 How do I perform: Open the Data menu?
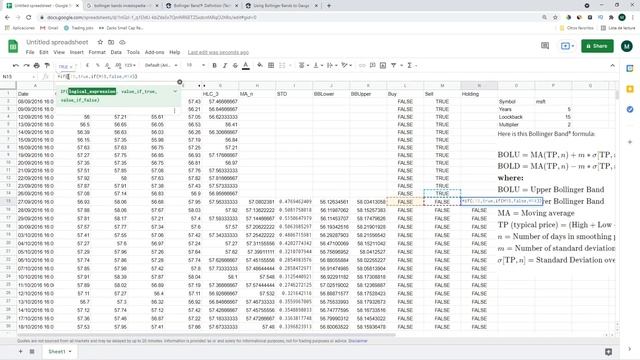[x=116, y=52]
